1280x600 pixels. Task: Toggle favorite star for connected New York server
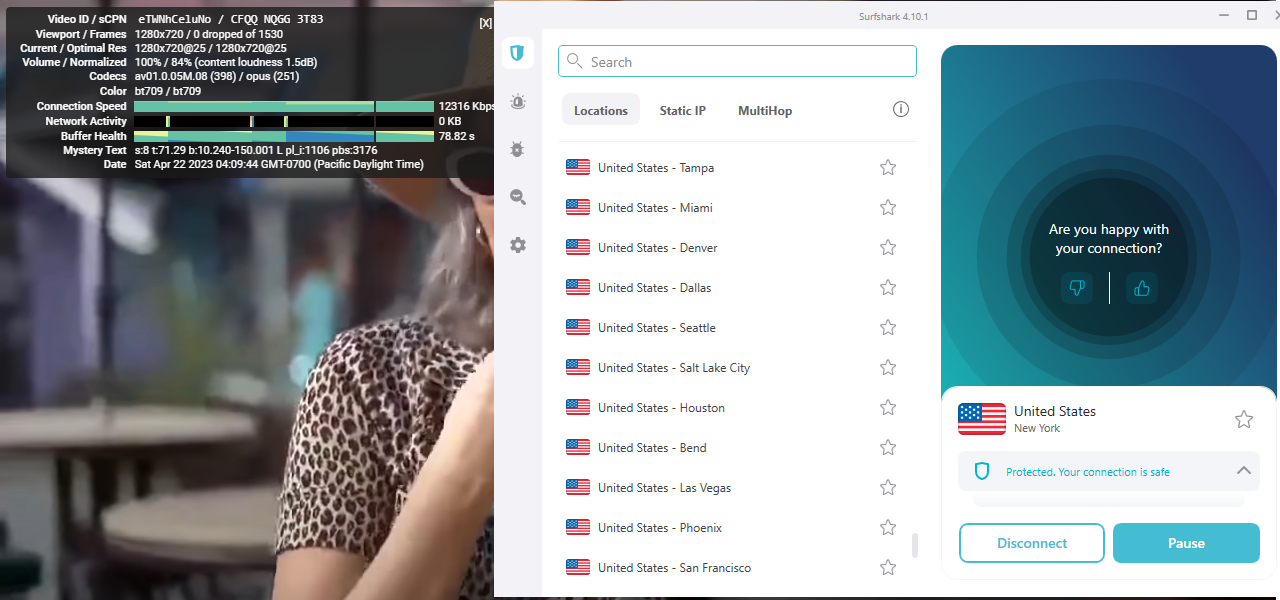pyautogui.click(x=1243, y=419)
